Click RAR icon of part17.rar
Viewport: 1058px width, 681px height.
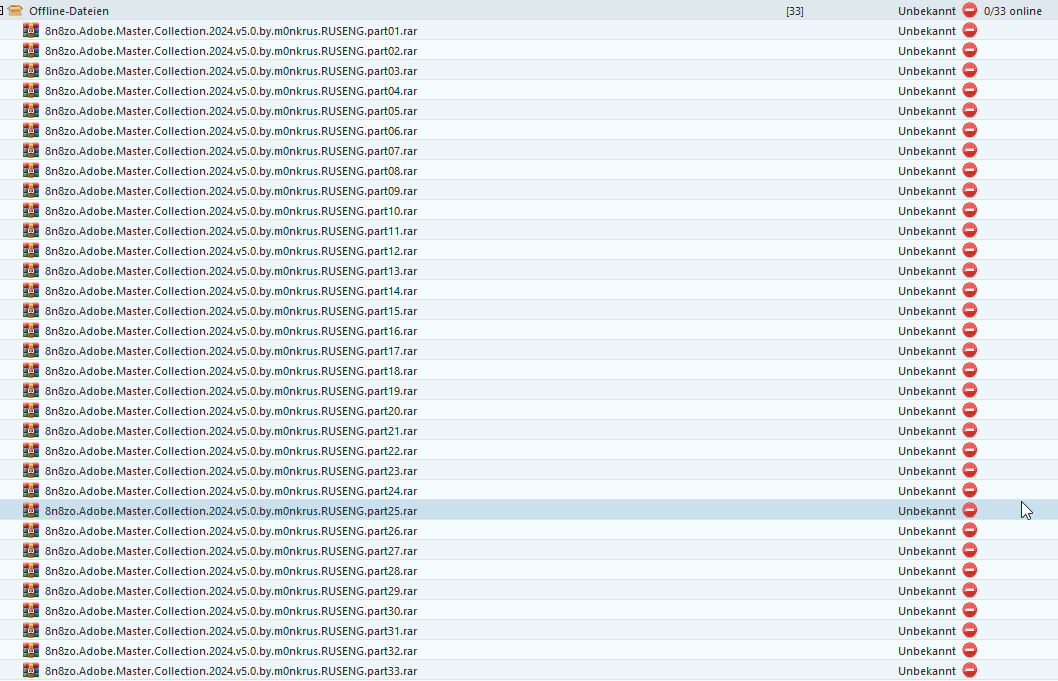31,350
